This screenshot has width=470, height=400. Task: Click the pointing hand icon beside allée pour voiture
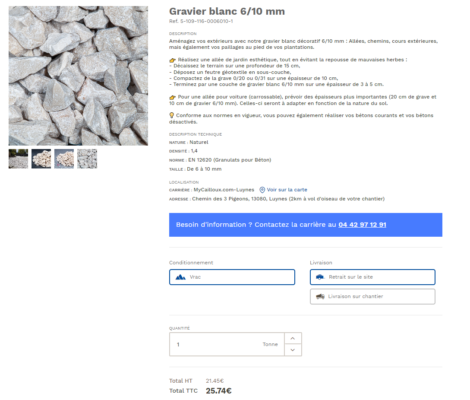(172, 97)
